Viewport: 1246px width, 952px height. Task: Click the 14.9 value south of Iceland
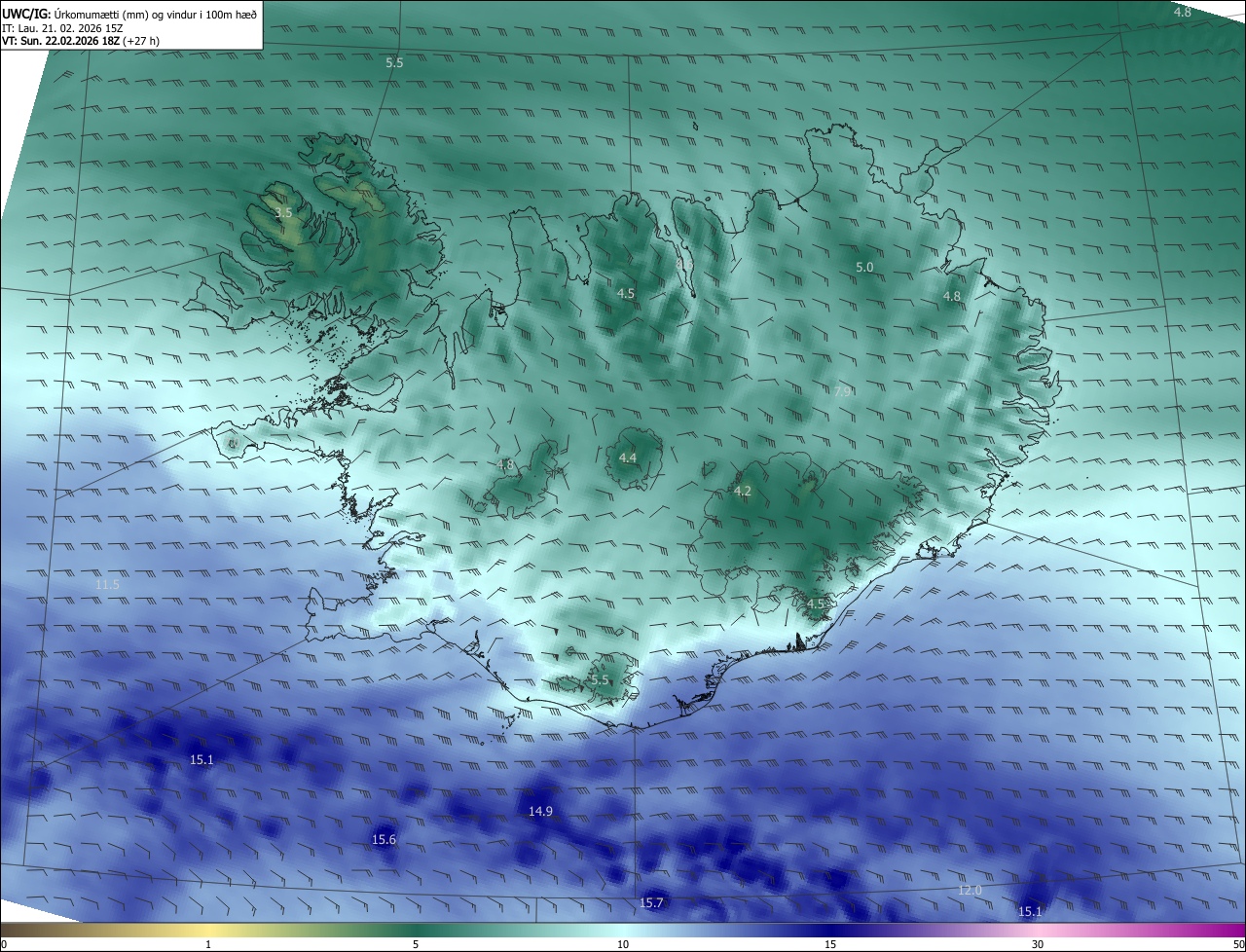click(540, 811)
